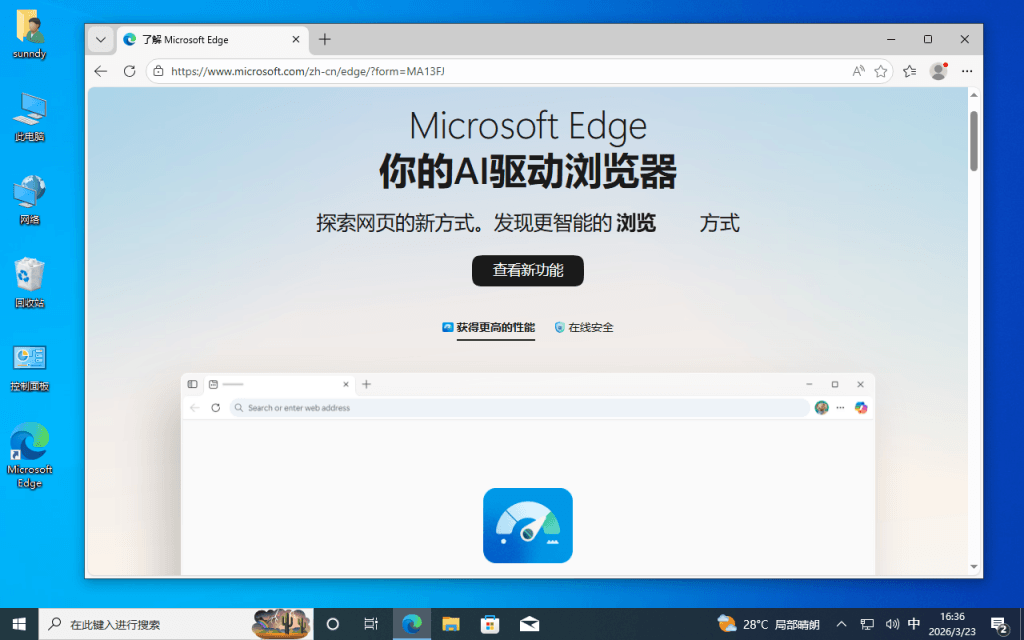Image resolution: width=1024 pixels, height=640 pixels.
Task: Open the Windows Start menu
Action: click(19, 624)
